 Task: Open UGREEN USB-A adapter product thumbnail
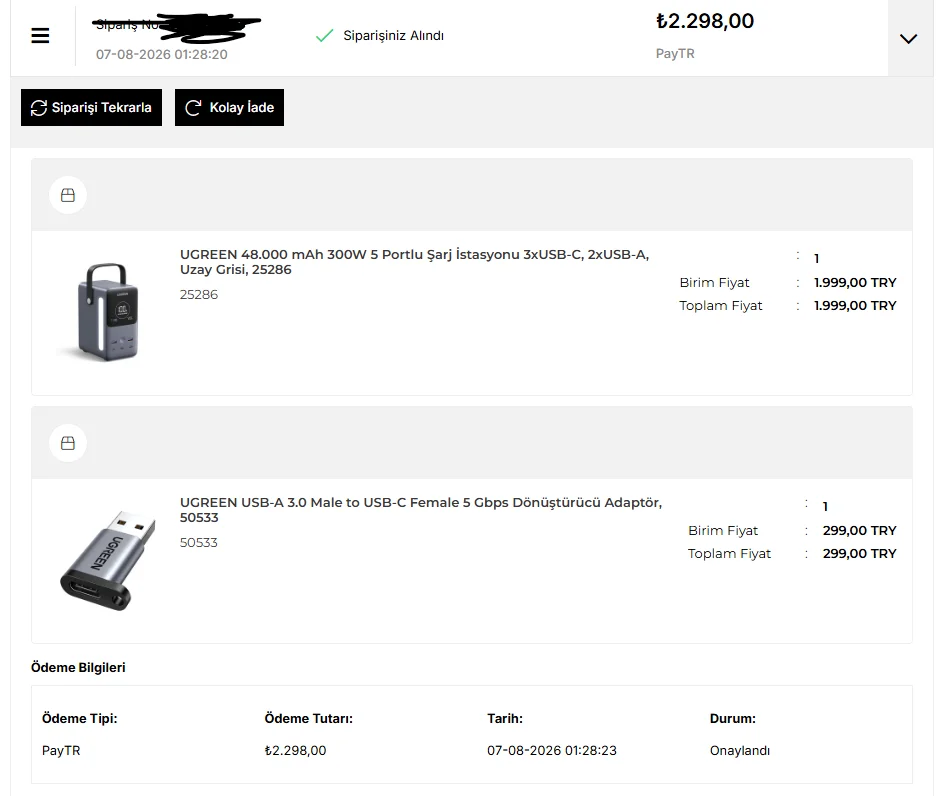coord(108,560)
